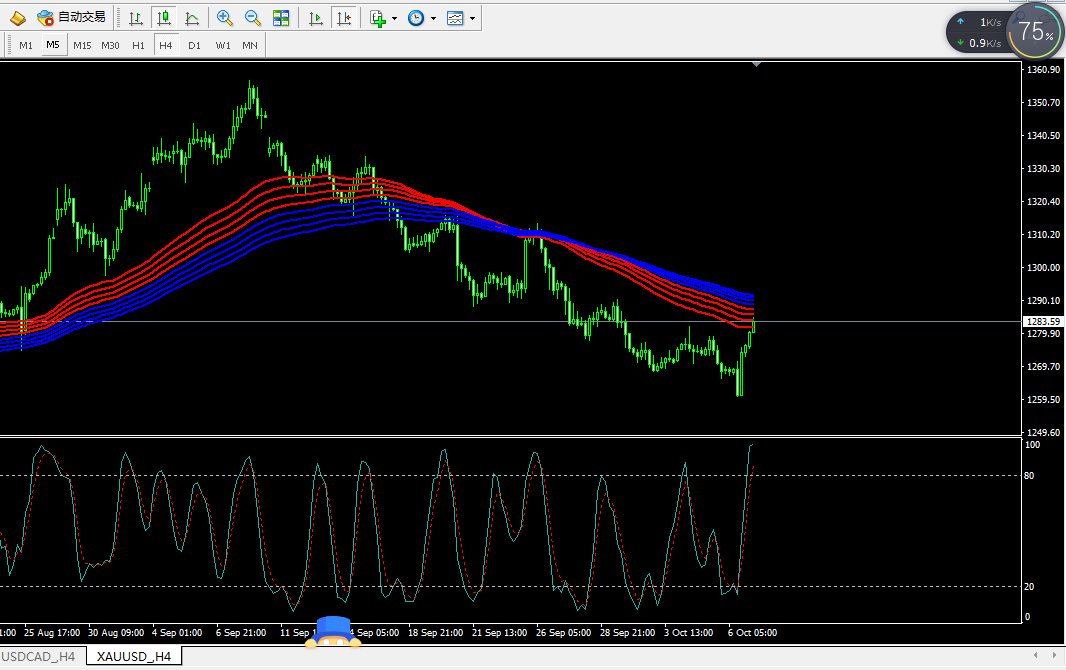Image resolution: width=1066 pixels, height=670 pixels.
Task: Click the 25 Aug 17:00 time label
Action: tap(52, 633)
